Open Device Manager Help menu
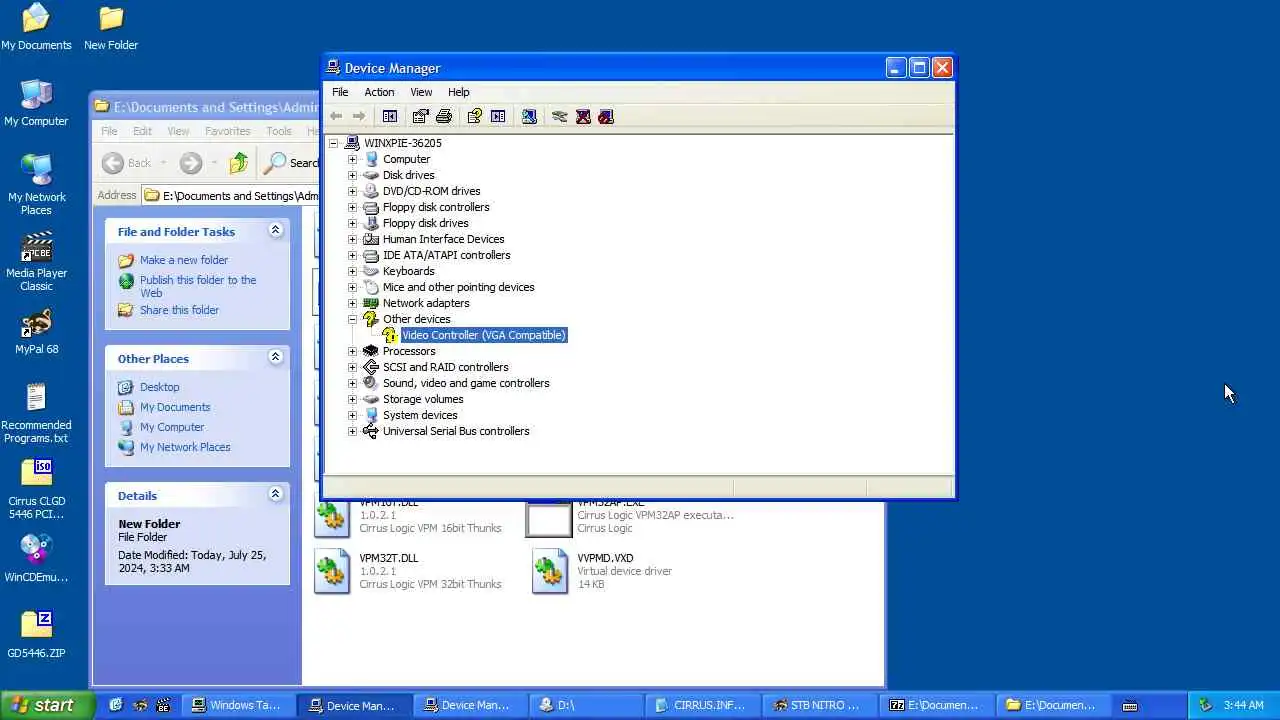 click(x=458, y=92)
